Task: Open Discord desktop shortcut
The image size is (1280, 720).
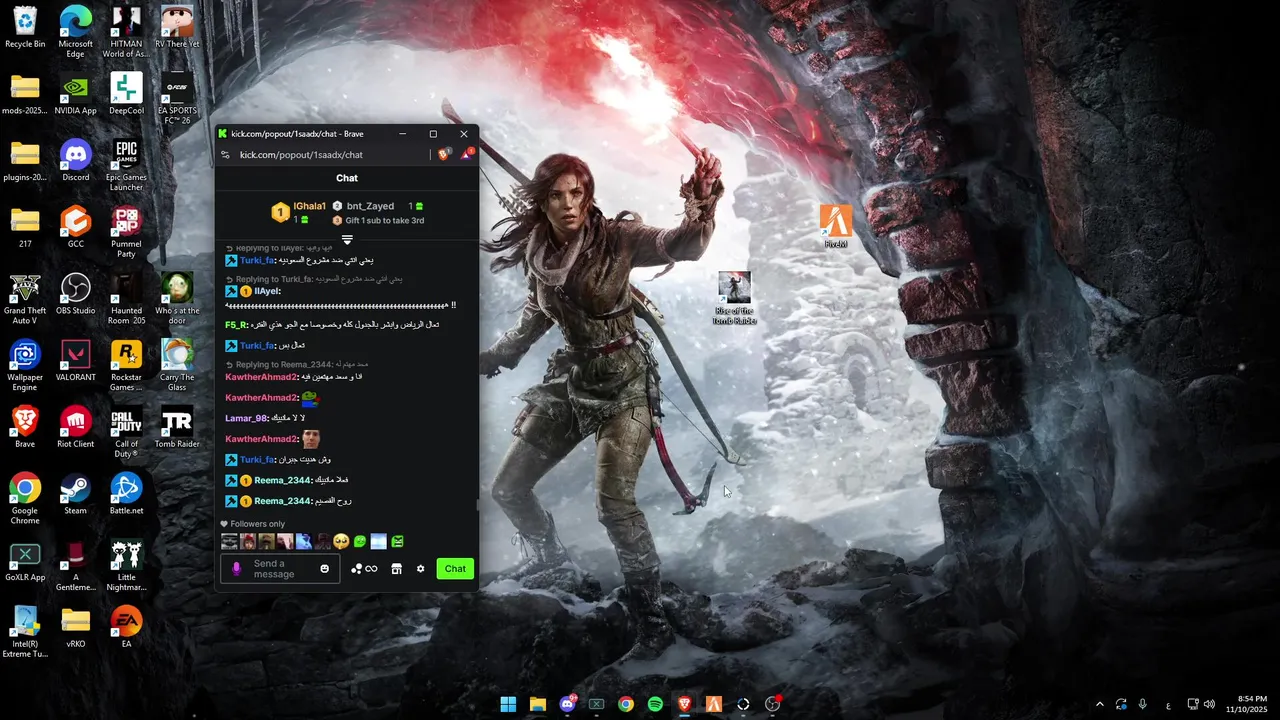Action: (76, 161)
